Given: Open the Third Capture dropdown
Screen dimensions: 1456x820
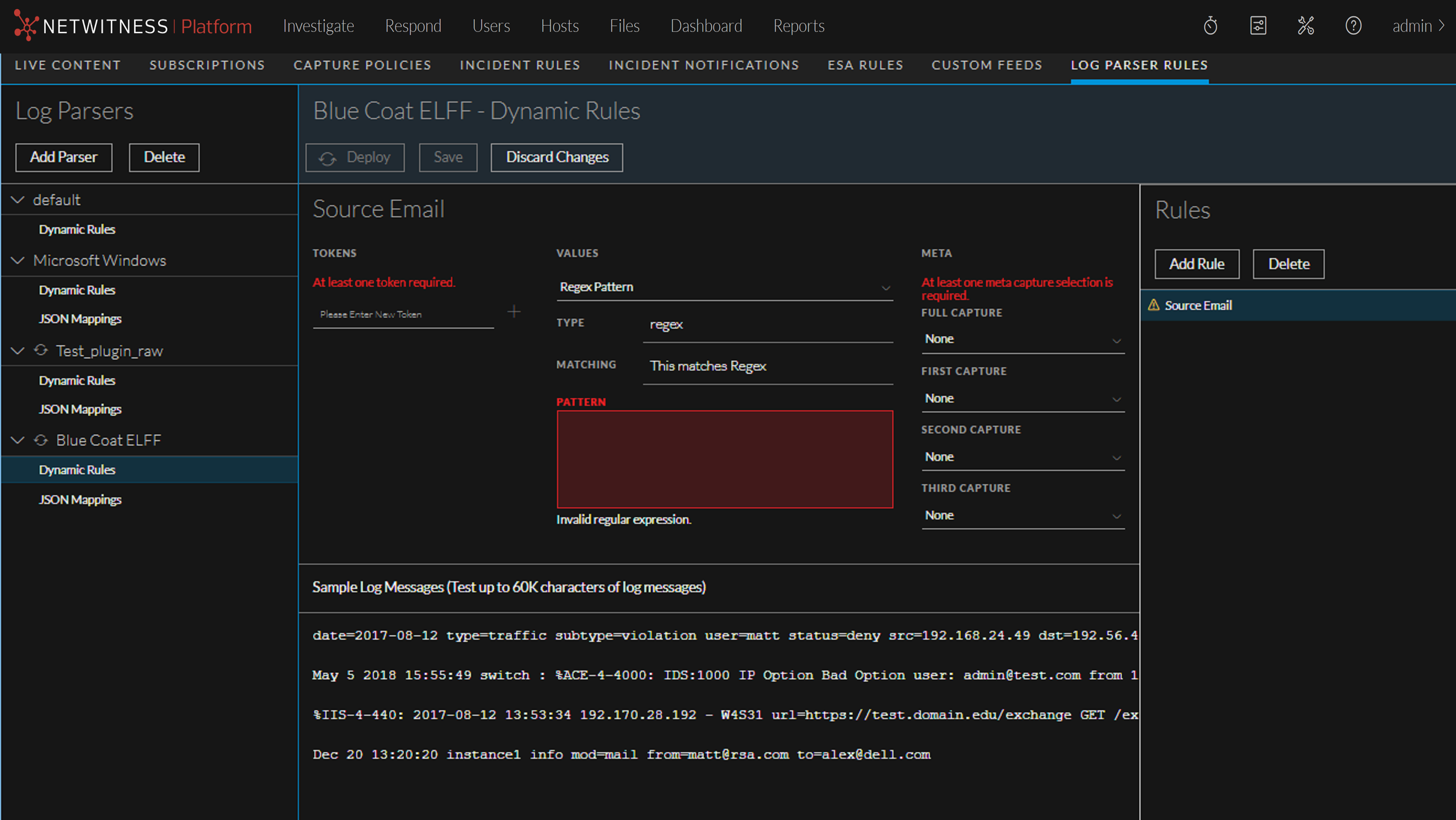Looking at the screenshot, I should [x=1022, y=516].
